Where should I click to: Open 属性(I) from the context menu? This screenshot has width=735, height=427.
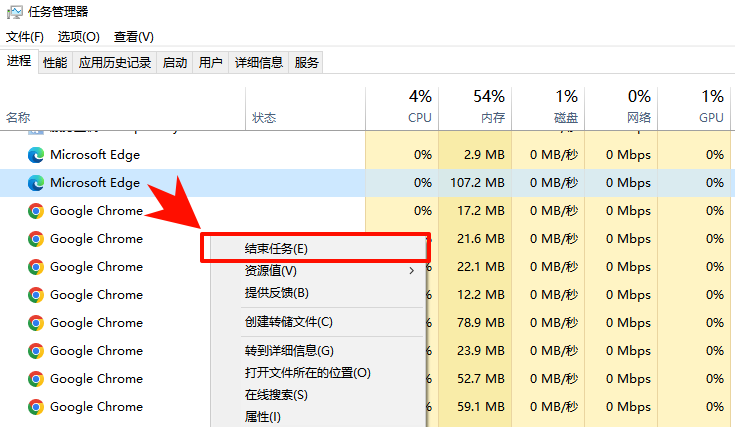tap(318, 416)
